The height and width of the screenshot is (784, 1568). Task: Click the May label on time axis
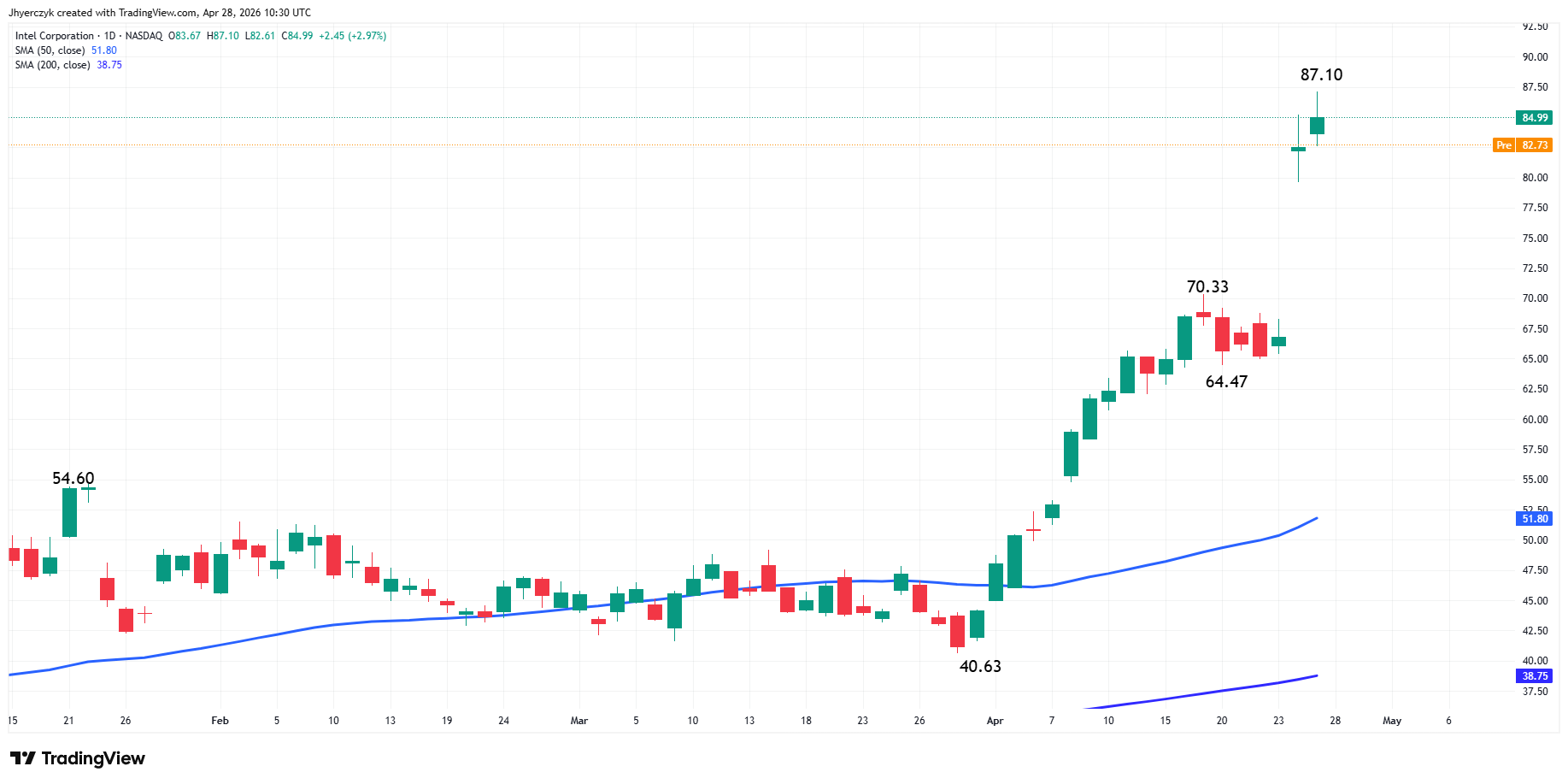coord(1392,721)
